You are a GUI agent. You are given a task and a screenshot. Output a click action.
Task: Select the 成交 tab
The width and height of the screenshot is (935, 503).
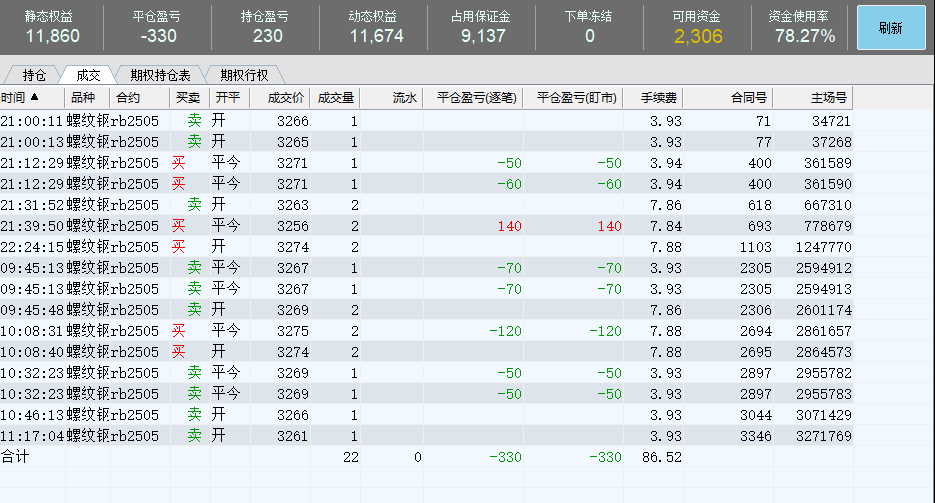pyautogui.click(x=88, y=75)
